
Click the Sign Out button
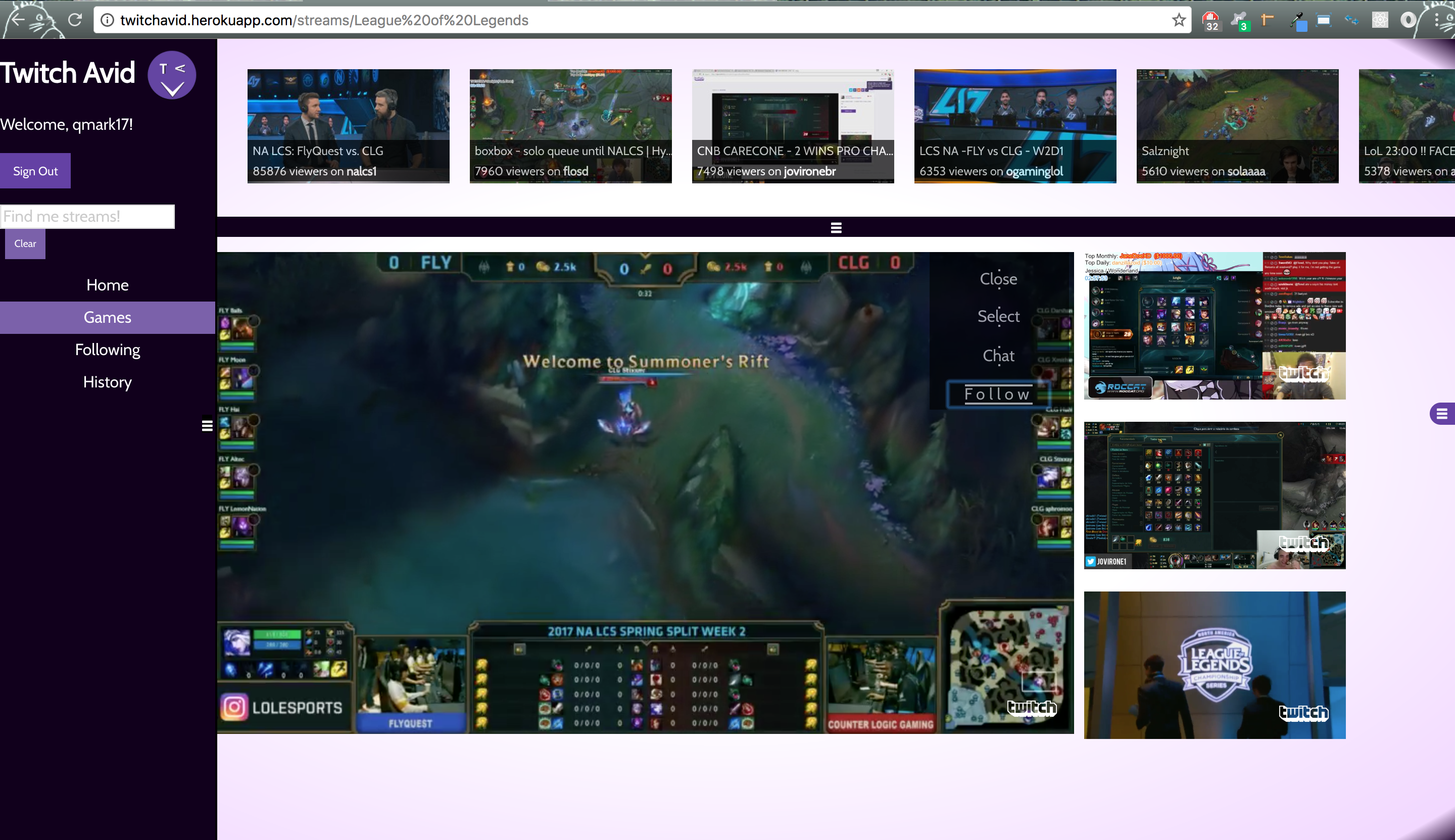pos(35,171)
